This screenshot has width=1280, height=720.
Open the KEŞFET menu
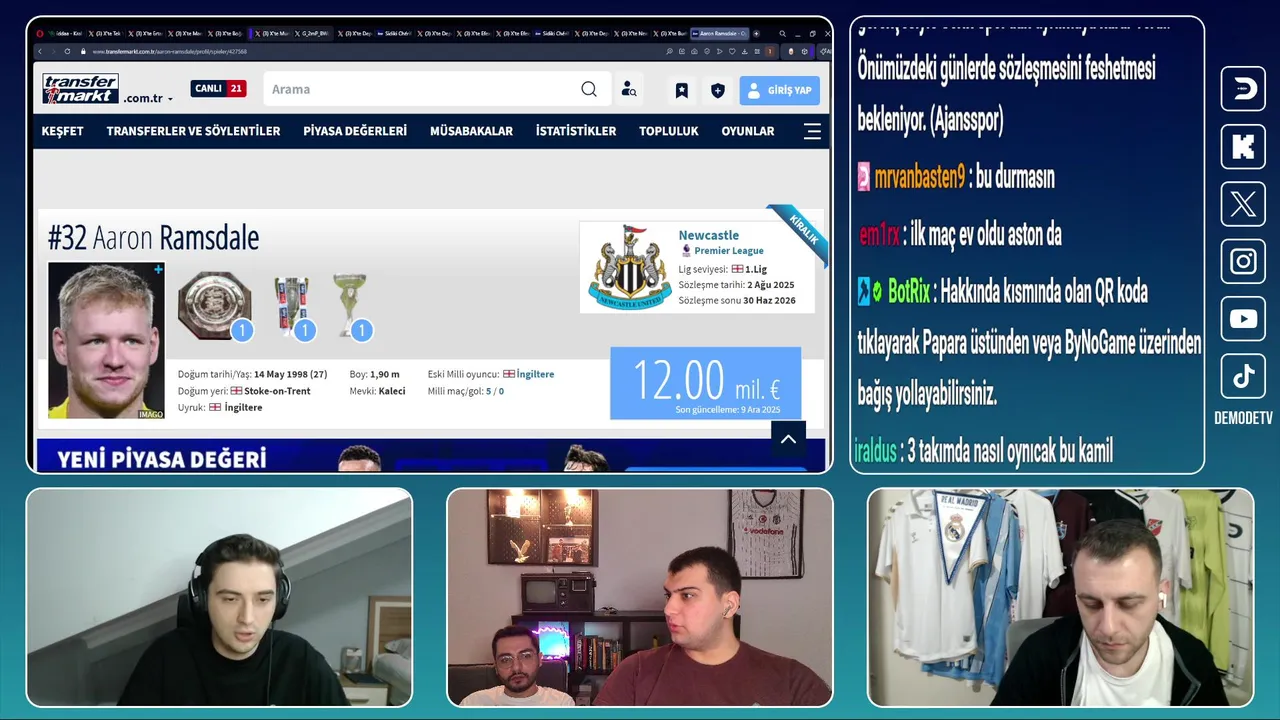(x=62, y=131)
